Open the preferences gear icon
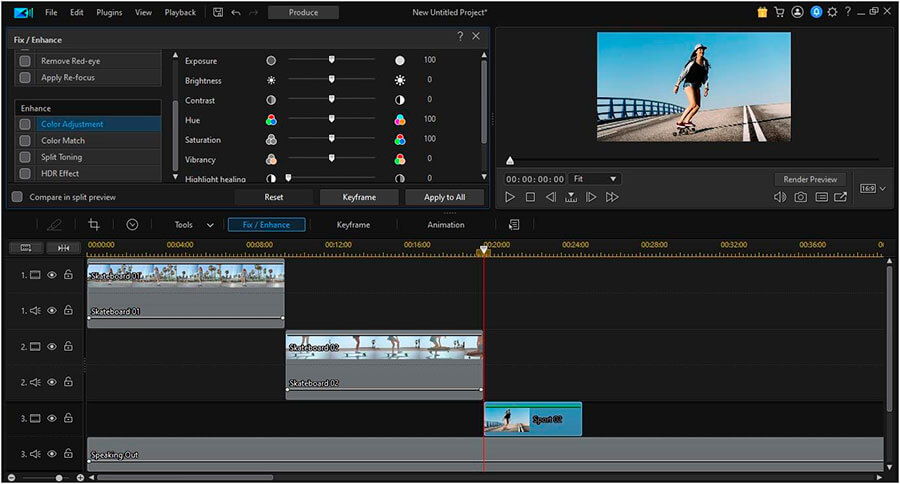Viewport: 900px width, 484px height. [832, 12]
